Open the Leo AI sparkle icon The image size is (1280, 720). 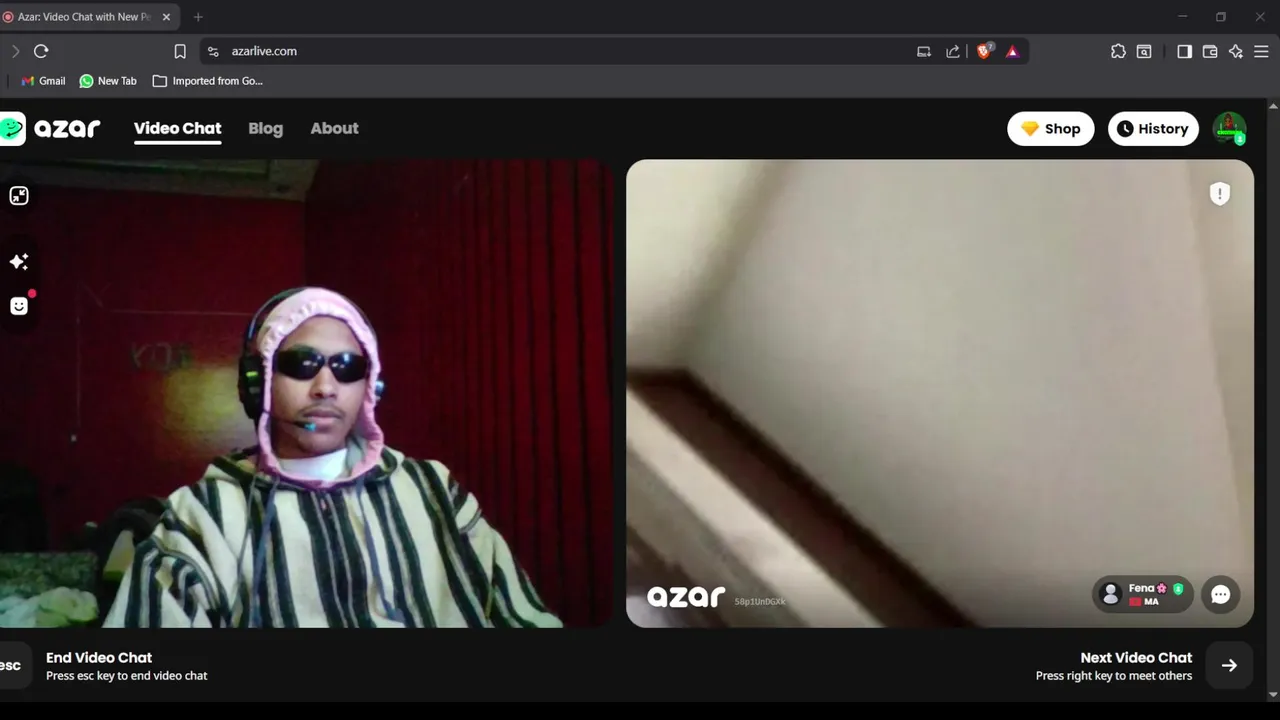[1236, 51]
